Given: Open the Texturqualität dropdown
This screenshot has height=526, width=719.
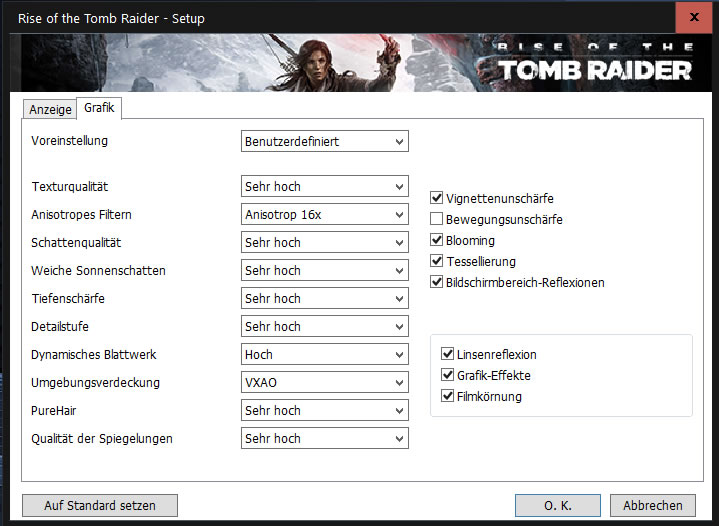Looking at the screenshot, I should click(x=325, y=187).
